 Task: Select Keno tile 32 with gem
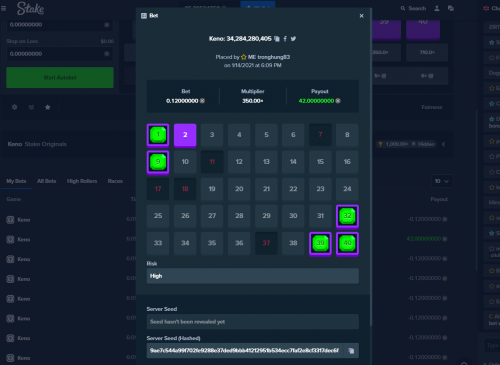pyautogui.click(x=347, y=216)
